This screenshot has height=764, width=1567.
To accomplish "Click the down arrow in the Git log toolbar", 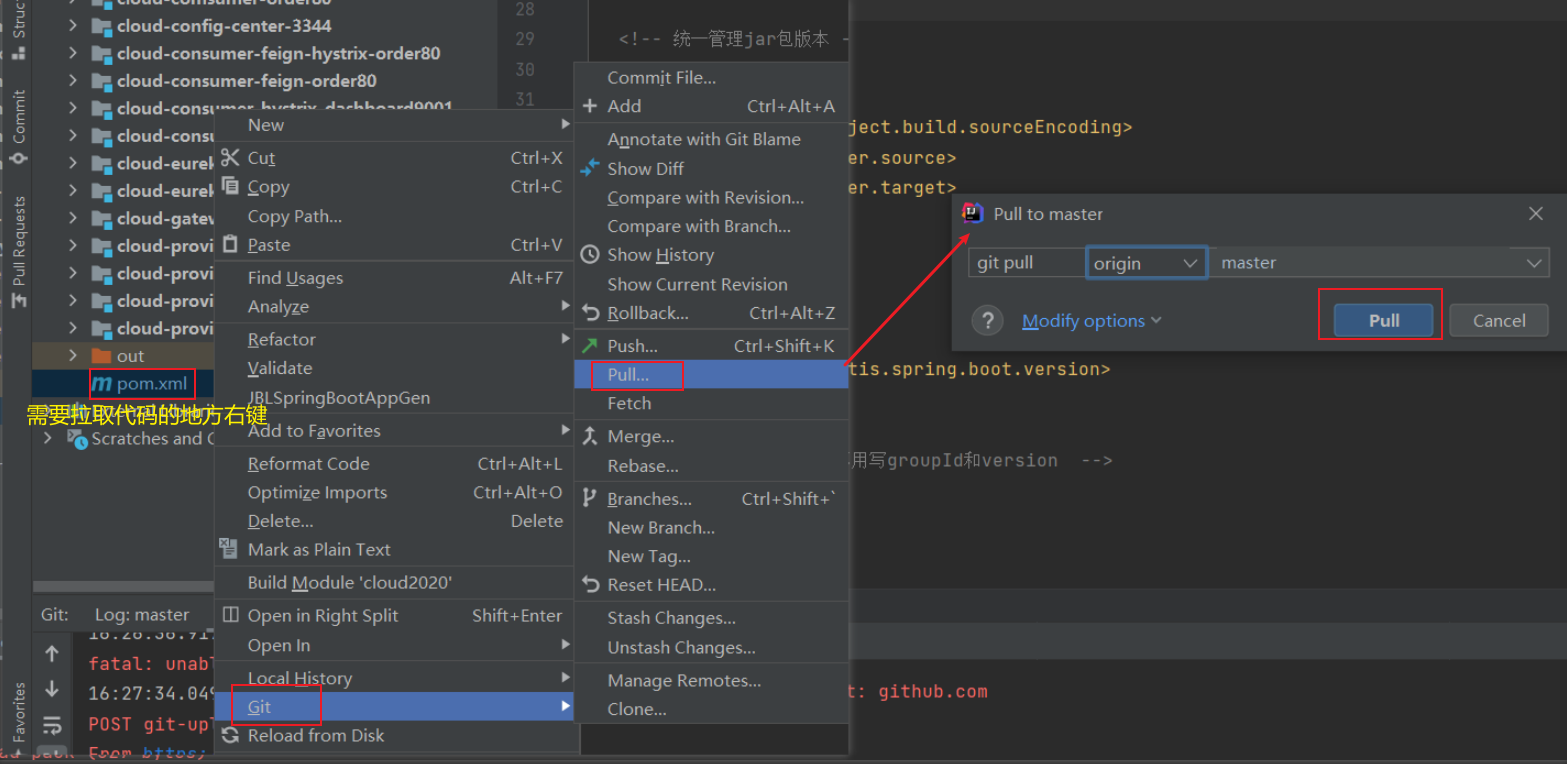I will [51, 688].
